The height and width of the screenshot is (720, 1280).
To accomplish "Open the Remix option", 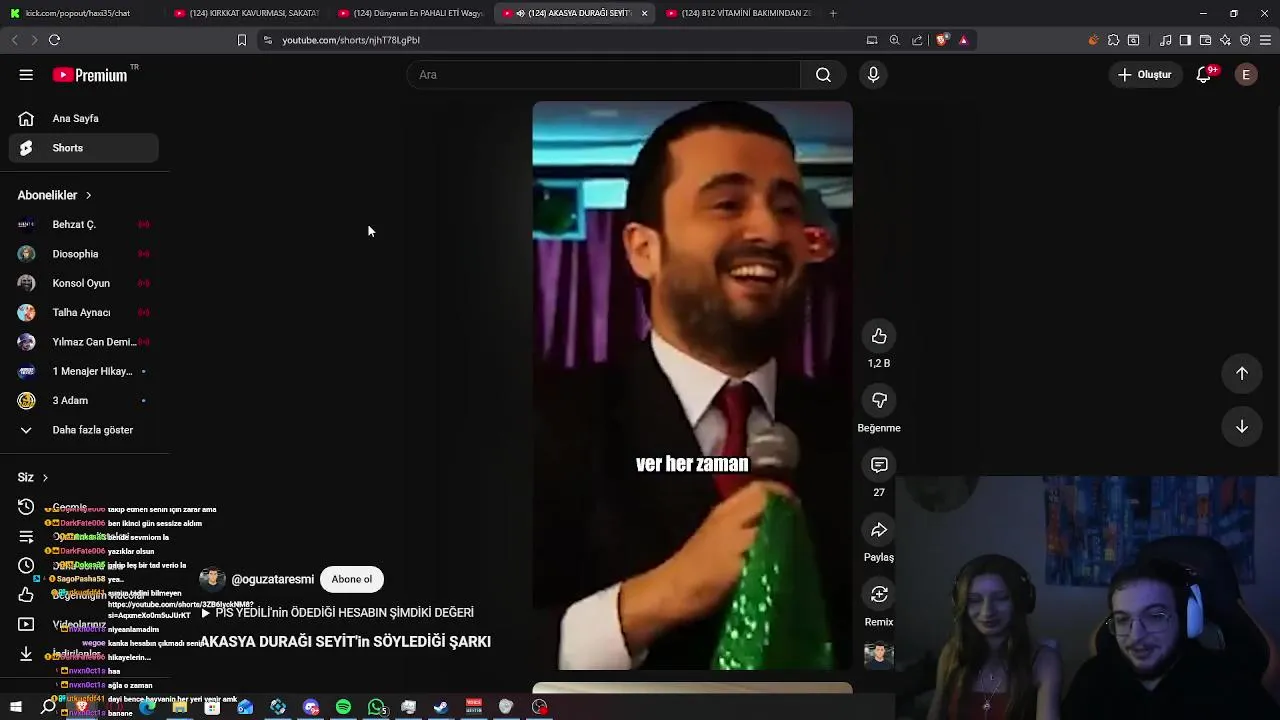I will point(879,594).
